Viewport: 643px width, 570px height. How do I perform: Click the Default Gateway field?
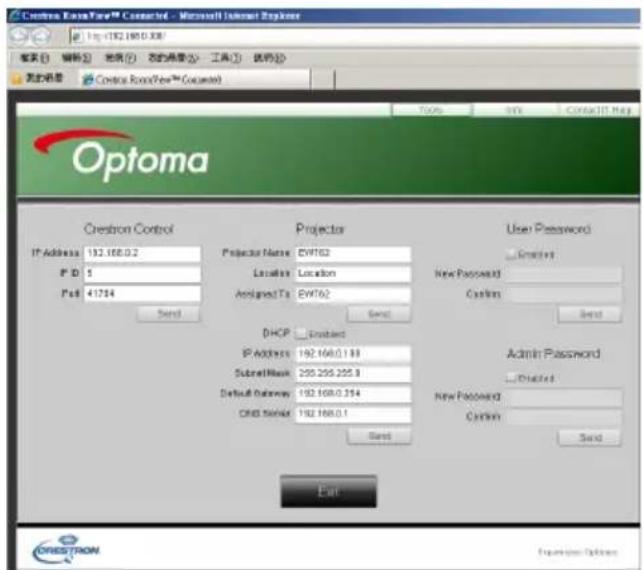pyautogui.click(x=353, y=394)
